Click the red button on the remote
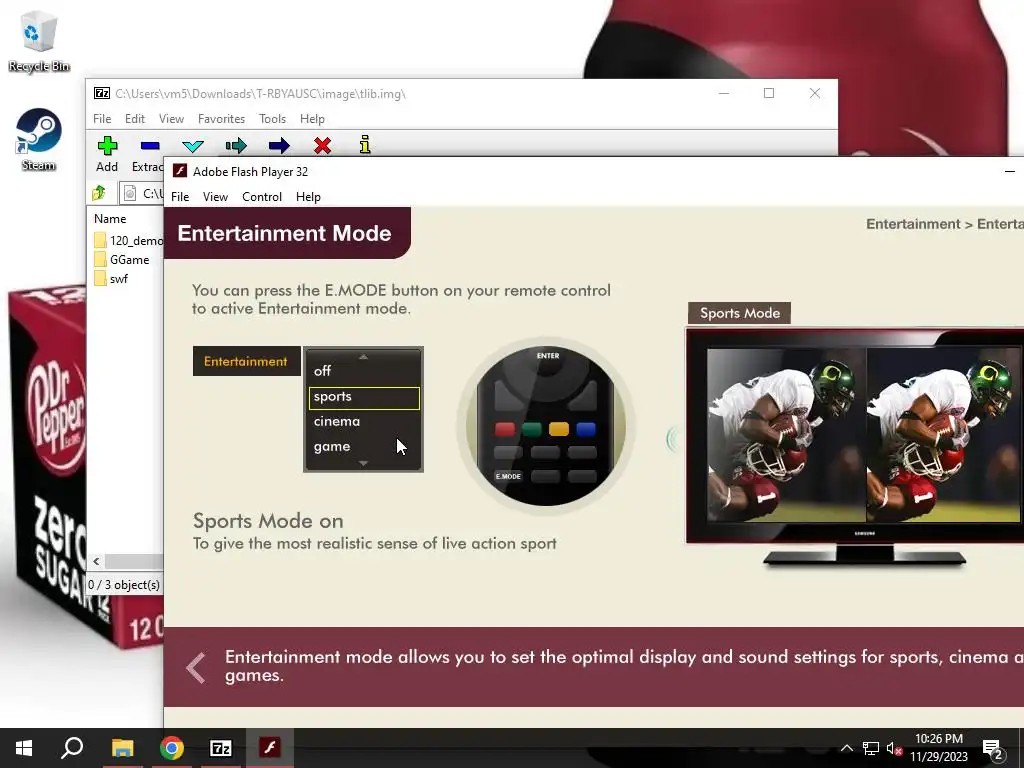The width and height of the screenshot is (1024, 768). pos(505,429)
